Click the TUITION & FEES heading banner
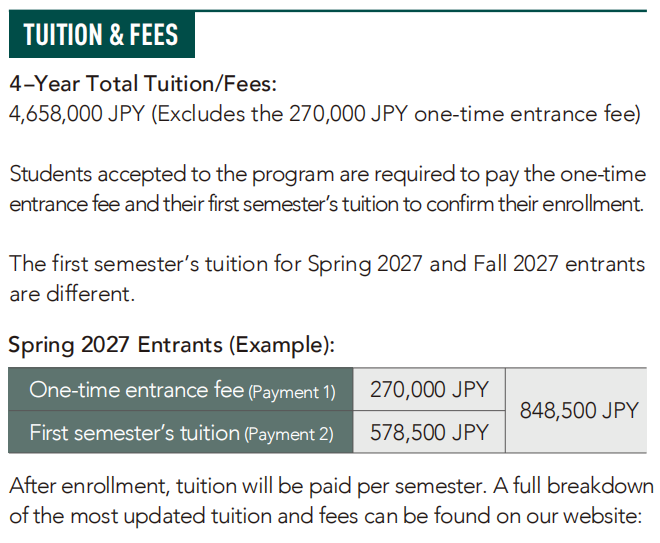 (x=101, y=35)
